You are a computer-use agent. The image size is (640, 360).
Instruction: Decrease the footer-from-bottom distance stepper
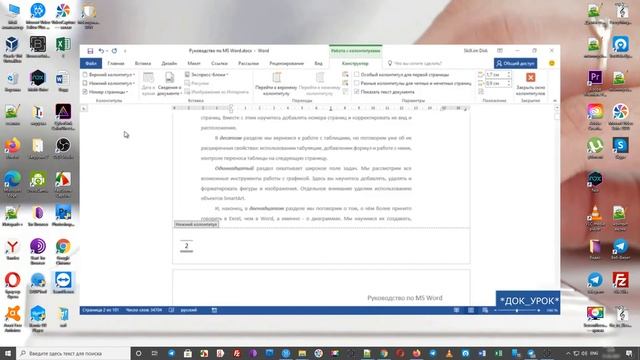click(509, 85)
